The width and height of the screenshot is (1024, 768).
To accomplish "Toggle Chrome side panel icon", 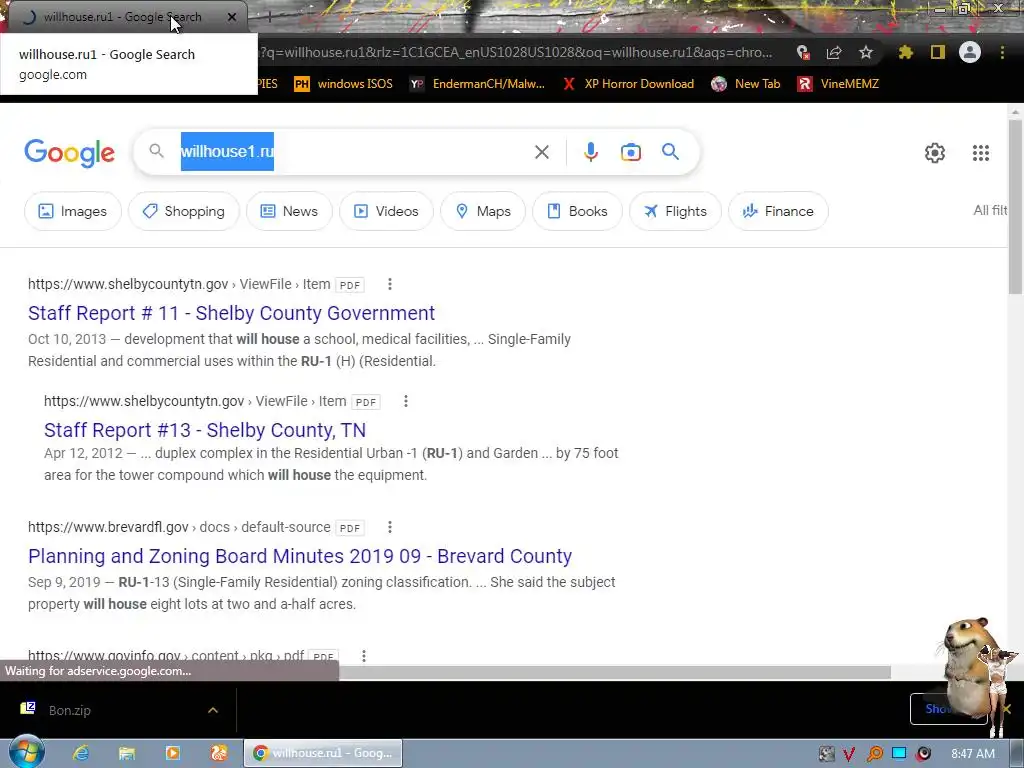I will (937, 52).
